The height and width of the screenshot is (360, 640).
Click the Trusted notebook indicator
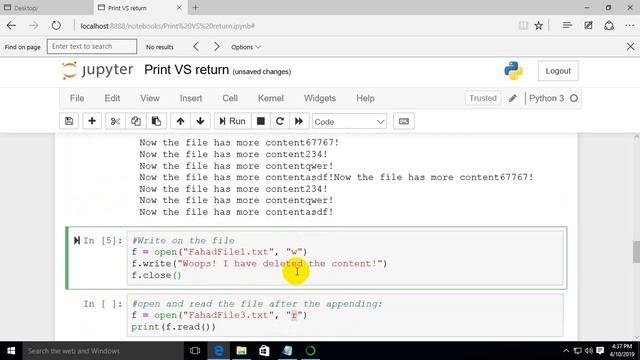483,98
